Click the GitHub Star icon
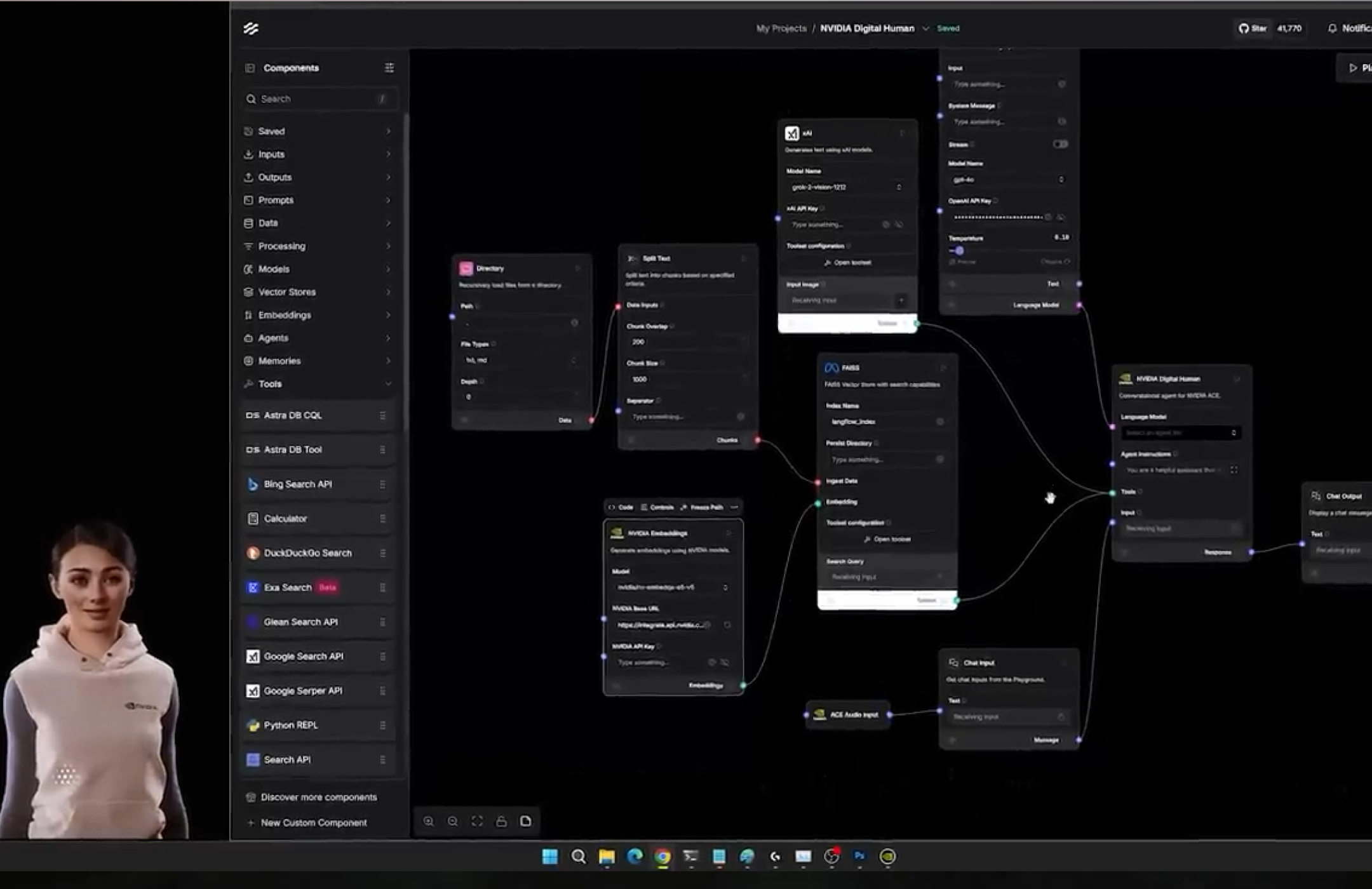Screen dimensions: 1372x889 (1244, 29)
